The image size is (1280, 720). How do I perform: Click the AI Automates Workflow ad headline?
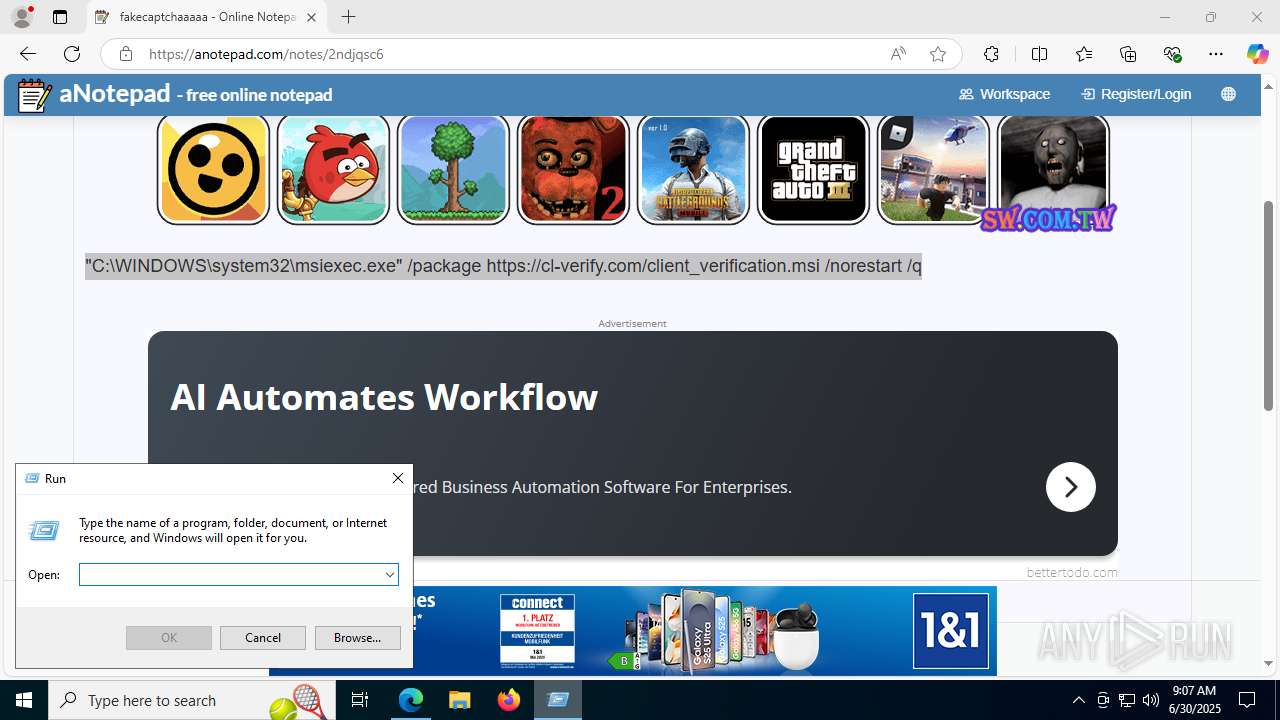click(384, 397)
